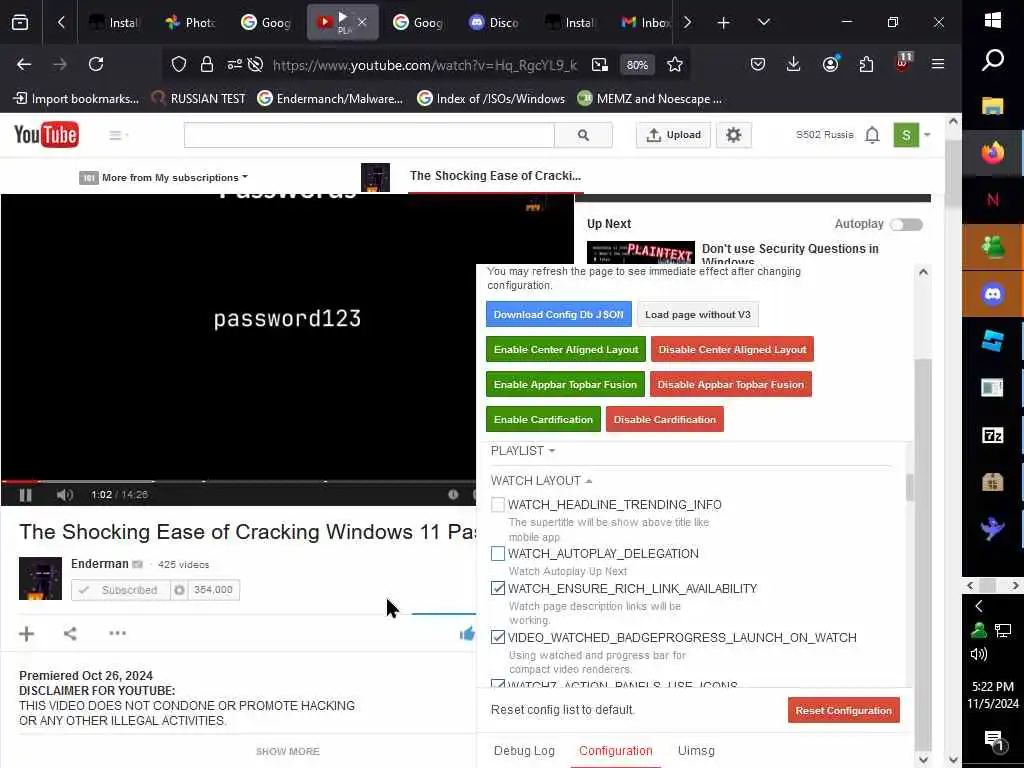
Task: Open the uBlock extension icon with badge
Action: pos(903,63)
